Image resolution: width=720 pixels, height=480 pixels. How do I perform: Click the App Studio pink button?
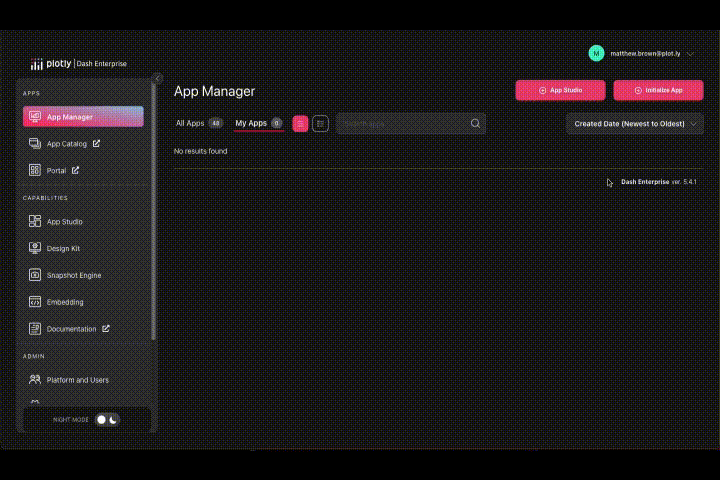(x=560, y=90)
